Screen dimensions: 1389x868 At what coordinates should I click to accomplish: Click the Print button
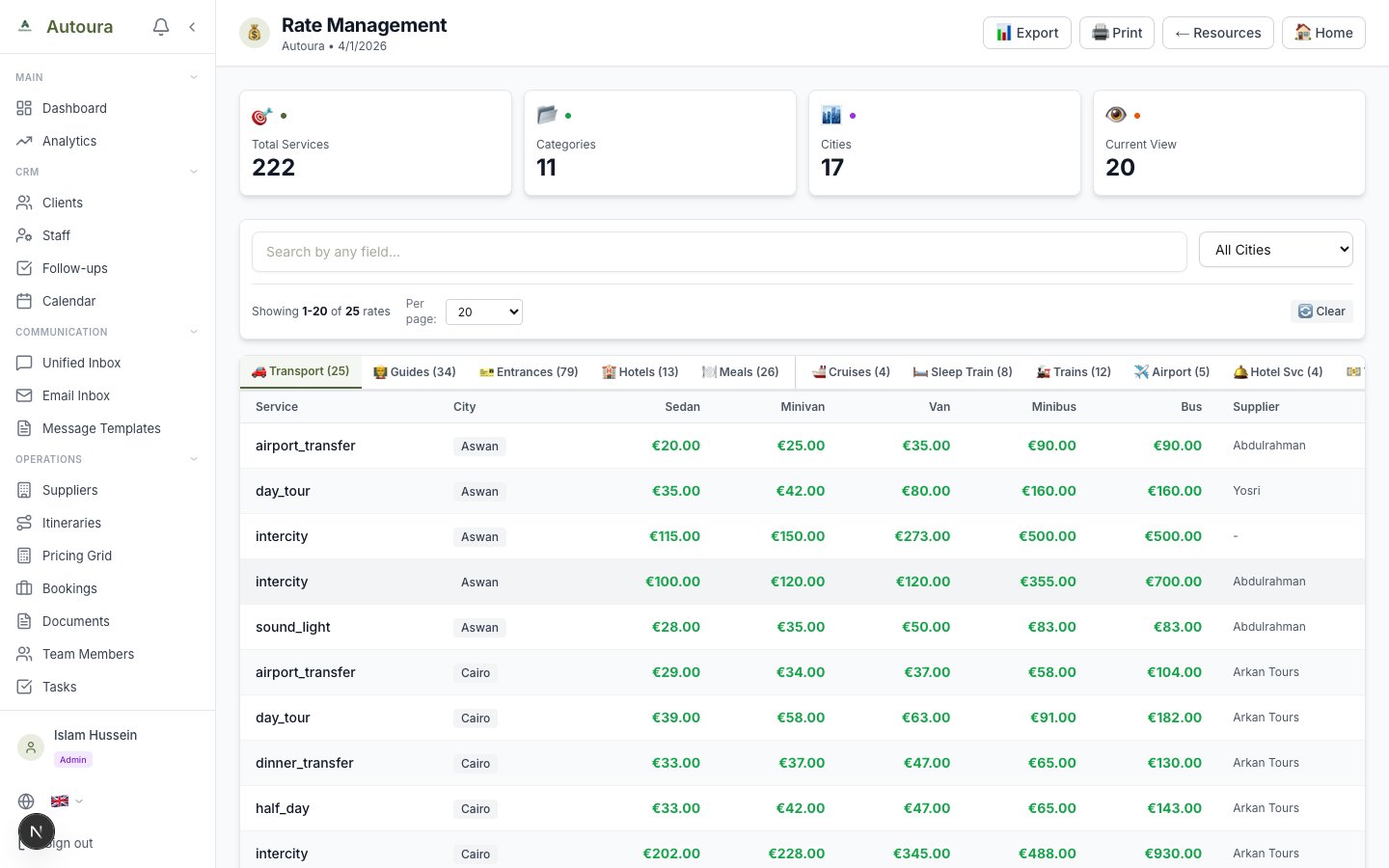tap(1117, 33)
